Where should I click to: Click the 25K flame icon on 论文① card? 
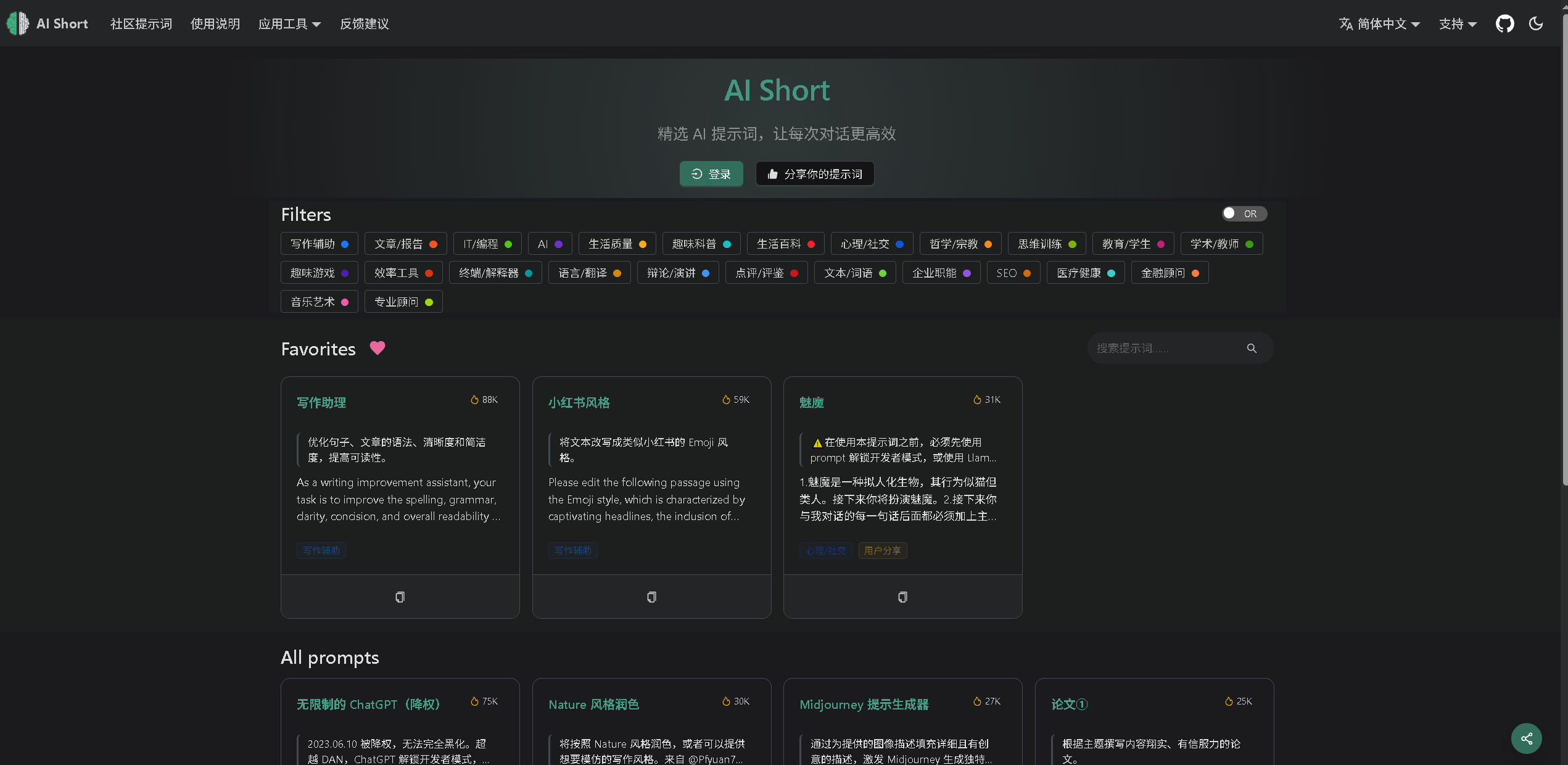pyautogui.click(x=1229, y=701)
